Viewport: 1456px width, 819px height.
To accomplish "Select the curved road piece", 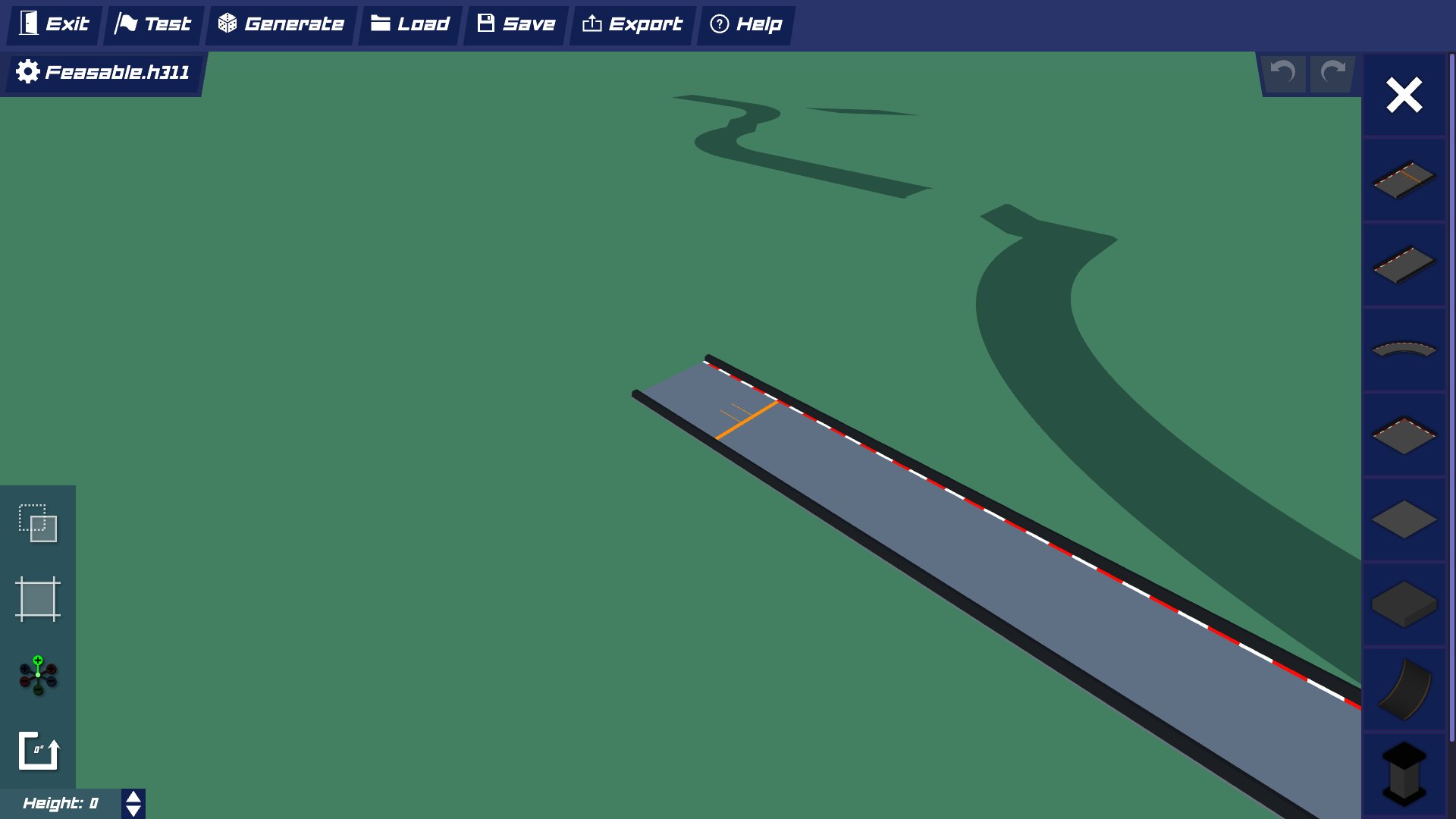I will point(1404,350).
